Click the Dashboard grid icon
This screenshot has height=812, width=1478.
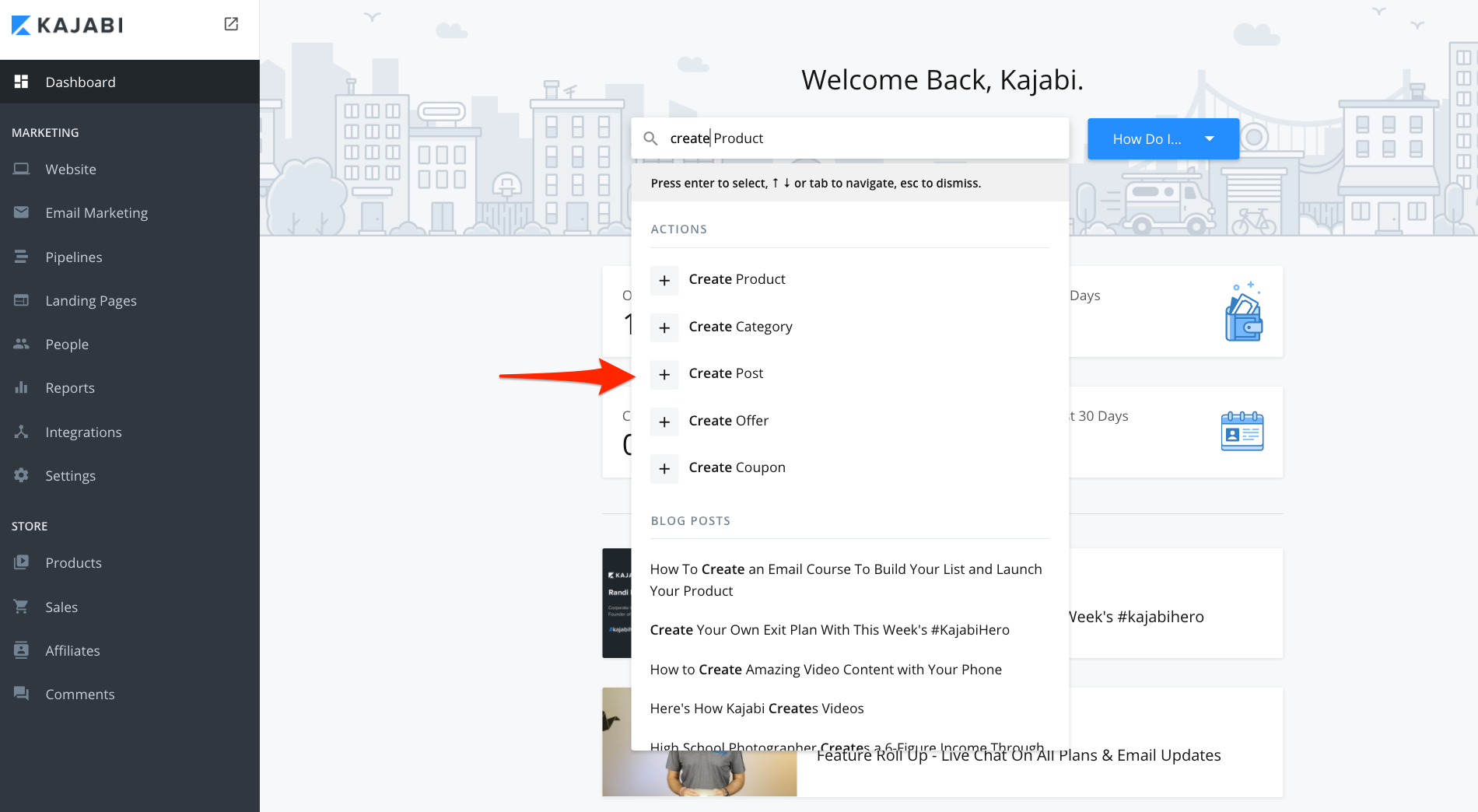(x=21, y=82)
